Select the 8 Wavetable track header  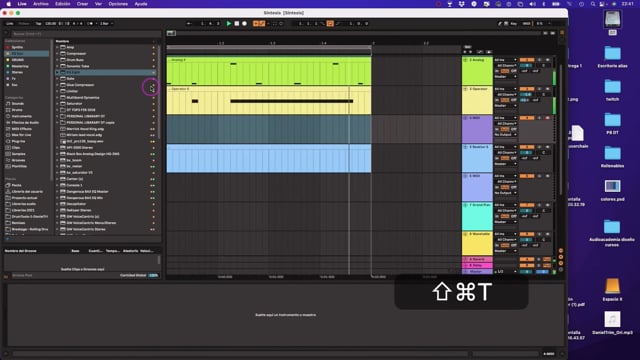pyautogui.click(x=477, y=244)
